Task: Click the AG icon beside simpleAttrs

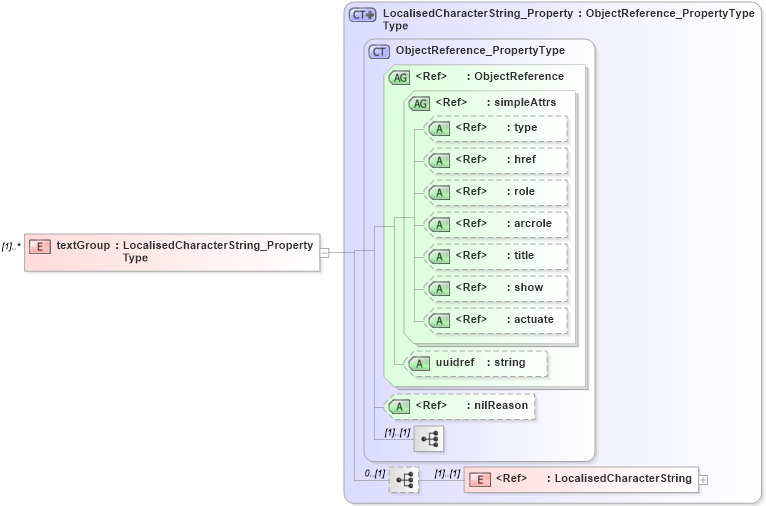Action: click(x=420, y=104)
